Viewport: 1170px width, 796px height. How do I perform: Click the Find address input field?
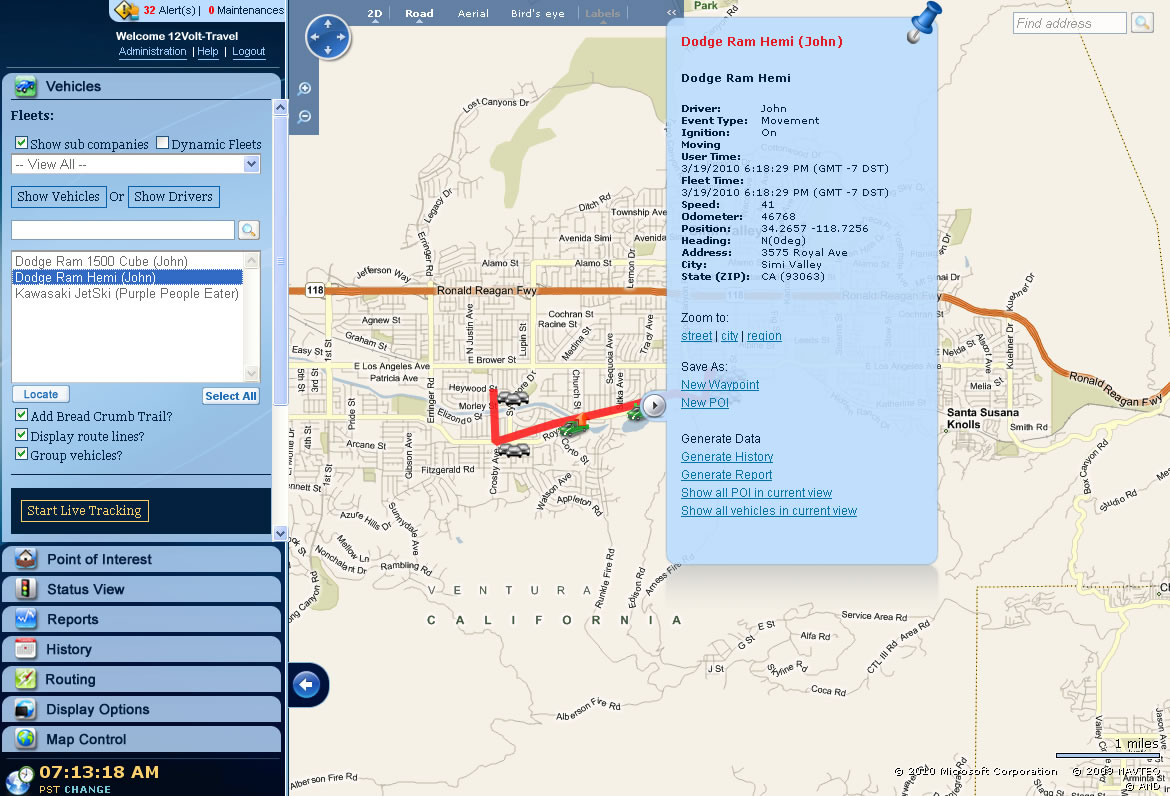pos(1069,23)
